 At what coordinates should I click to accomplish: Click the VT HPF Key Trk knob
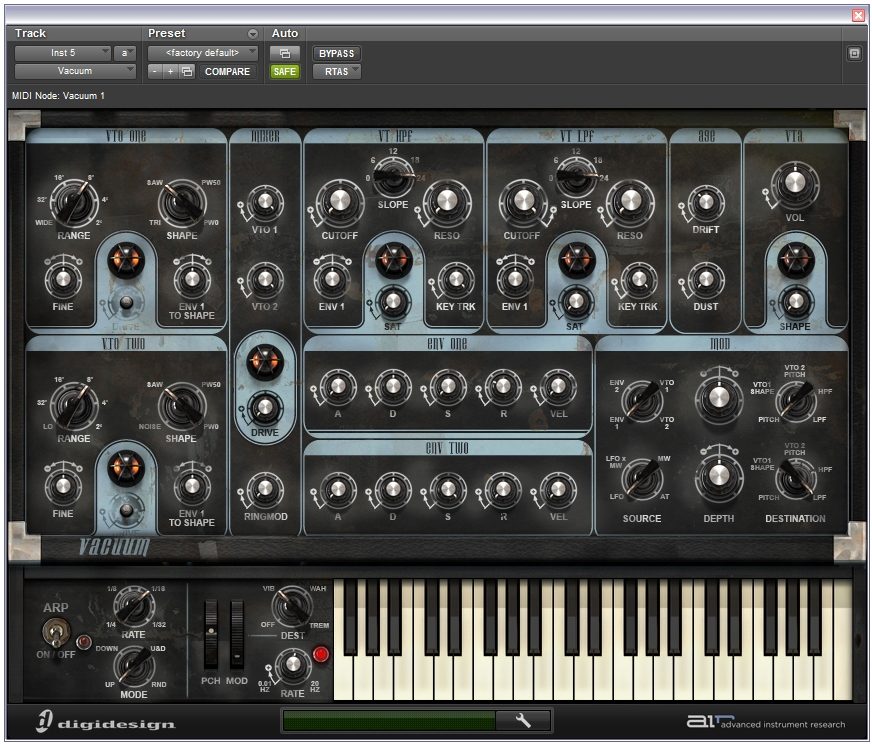pyautogui.click(x=455, y=279)
